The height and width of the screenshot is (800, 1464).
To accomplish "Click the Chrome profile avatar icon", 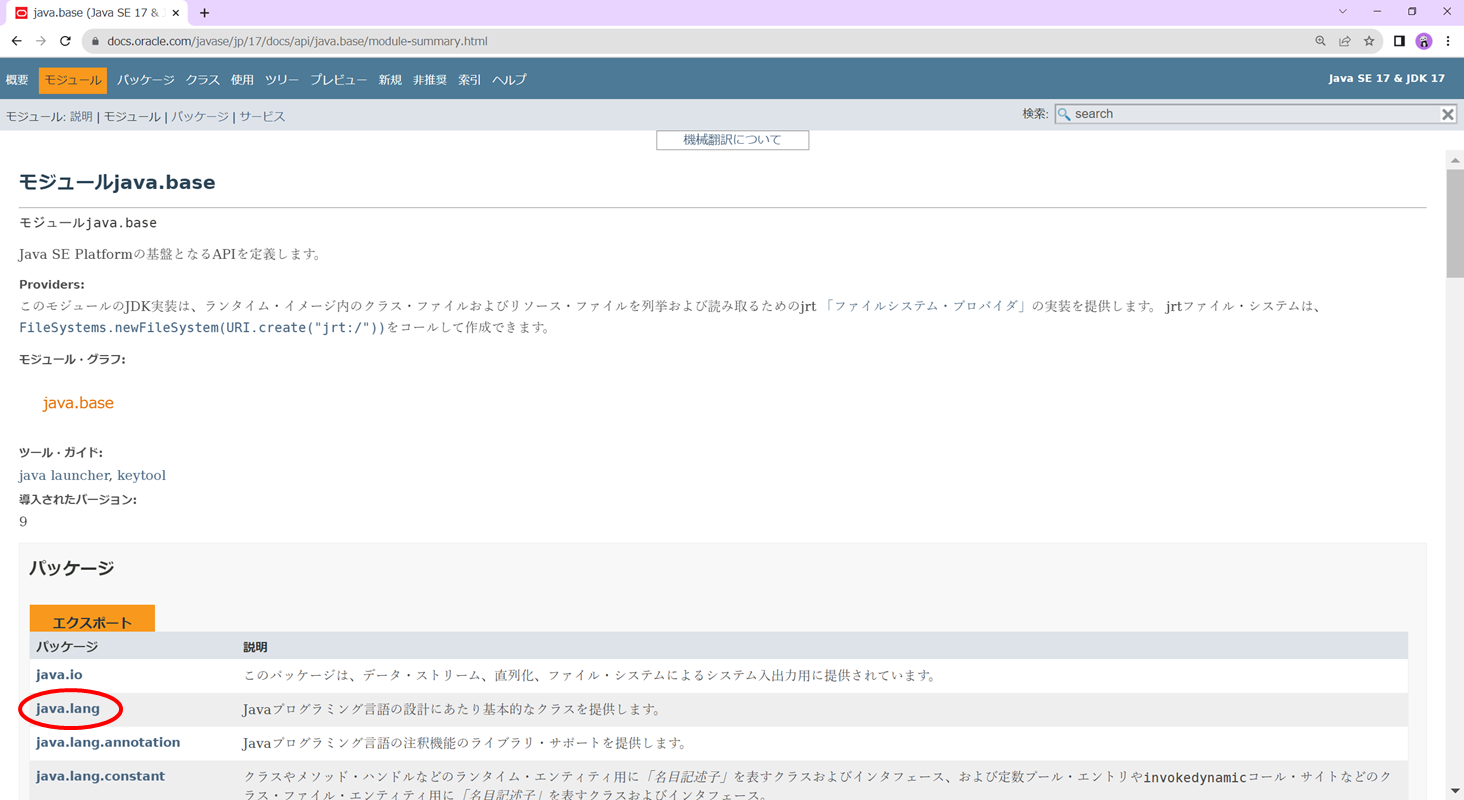I will click(1423, 41).
